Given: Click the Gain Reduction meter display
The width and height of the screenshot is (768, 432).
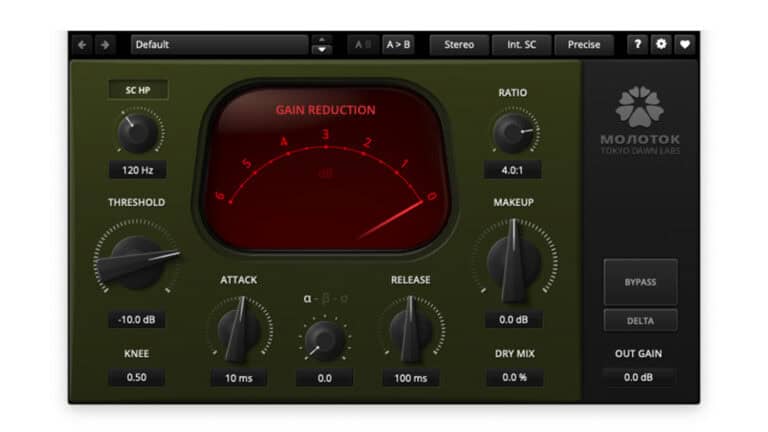Looking at the screenshot, I should (x=326, y=169).
